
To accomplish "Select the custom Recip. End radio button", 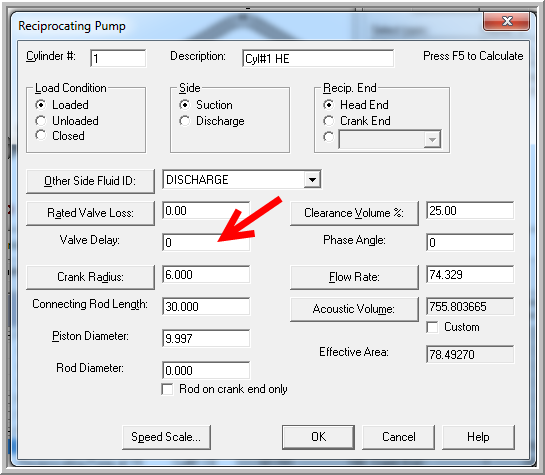I will pyautogui.click(x=328, y=137).
